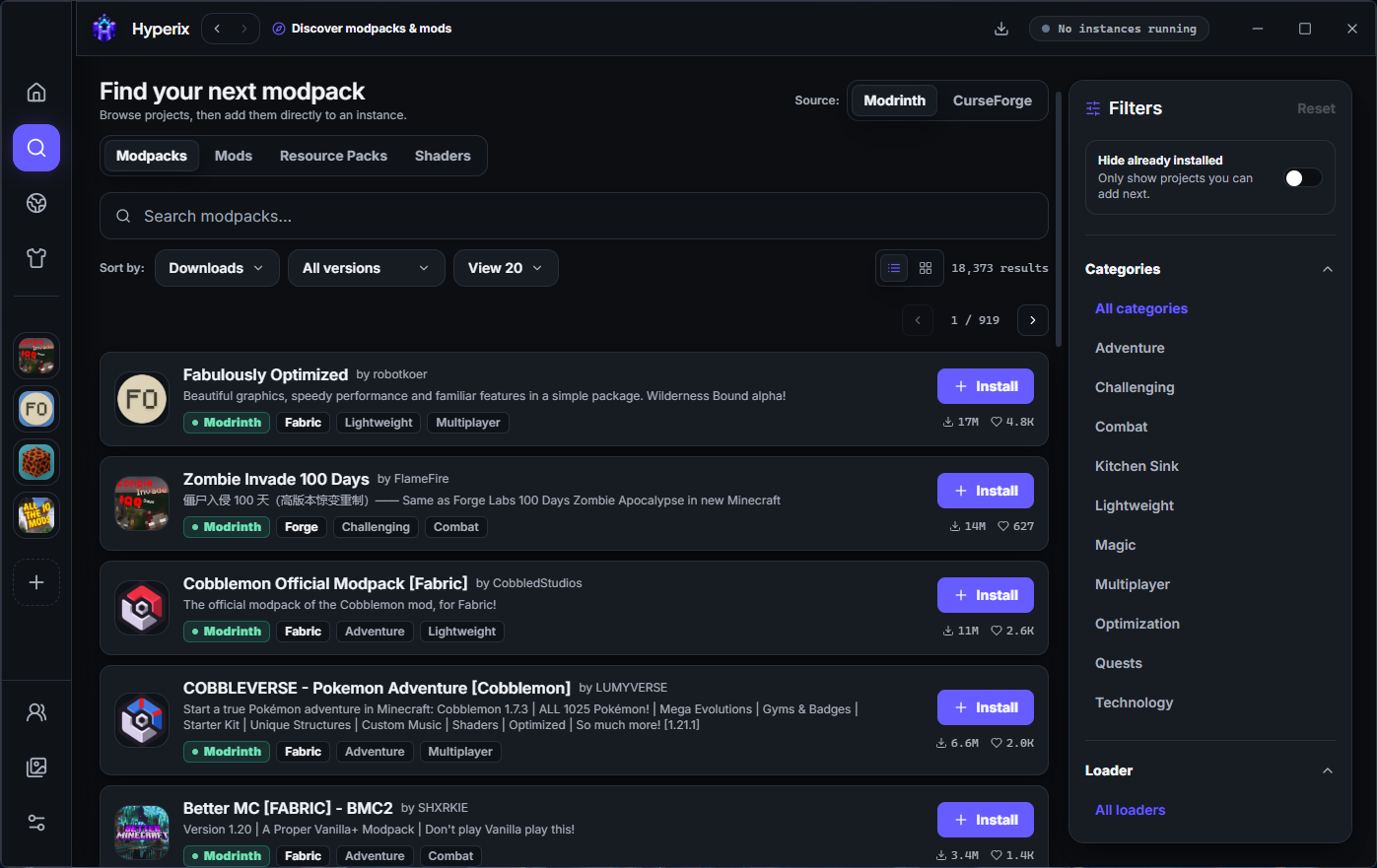Open the Home page in sidebar
This screenshot has height=868, width=1377.
tap(36, 93)
